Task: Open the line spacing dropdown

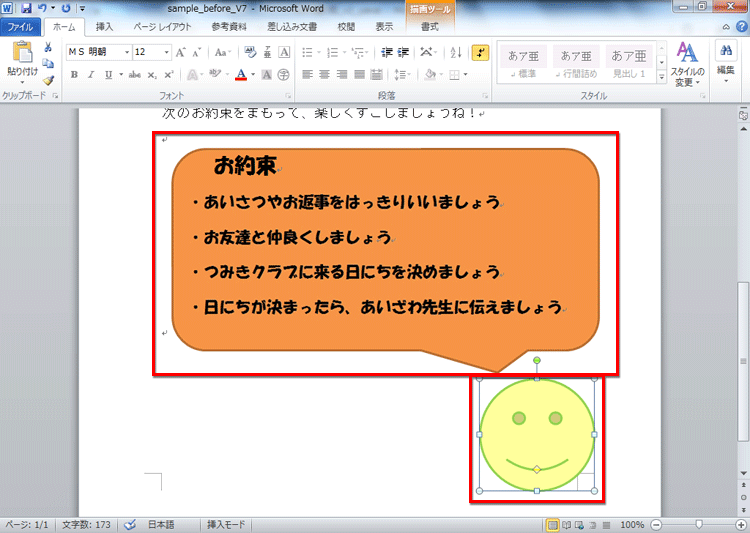Action: tap(402, 75)
